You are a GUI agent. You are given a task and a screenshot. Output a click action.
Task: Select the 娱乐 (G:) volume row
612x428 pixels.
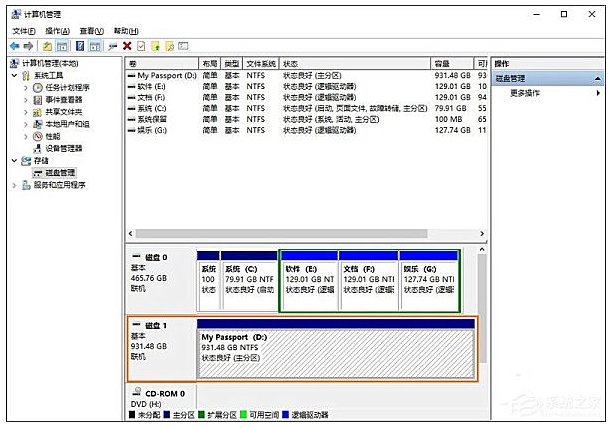(307, 130)
